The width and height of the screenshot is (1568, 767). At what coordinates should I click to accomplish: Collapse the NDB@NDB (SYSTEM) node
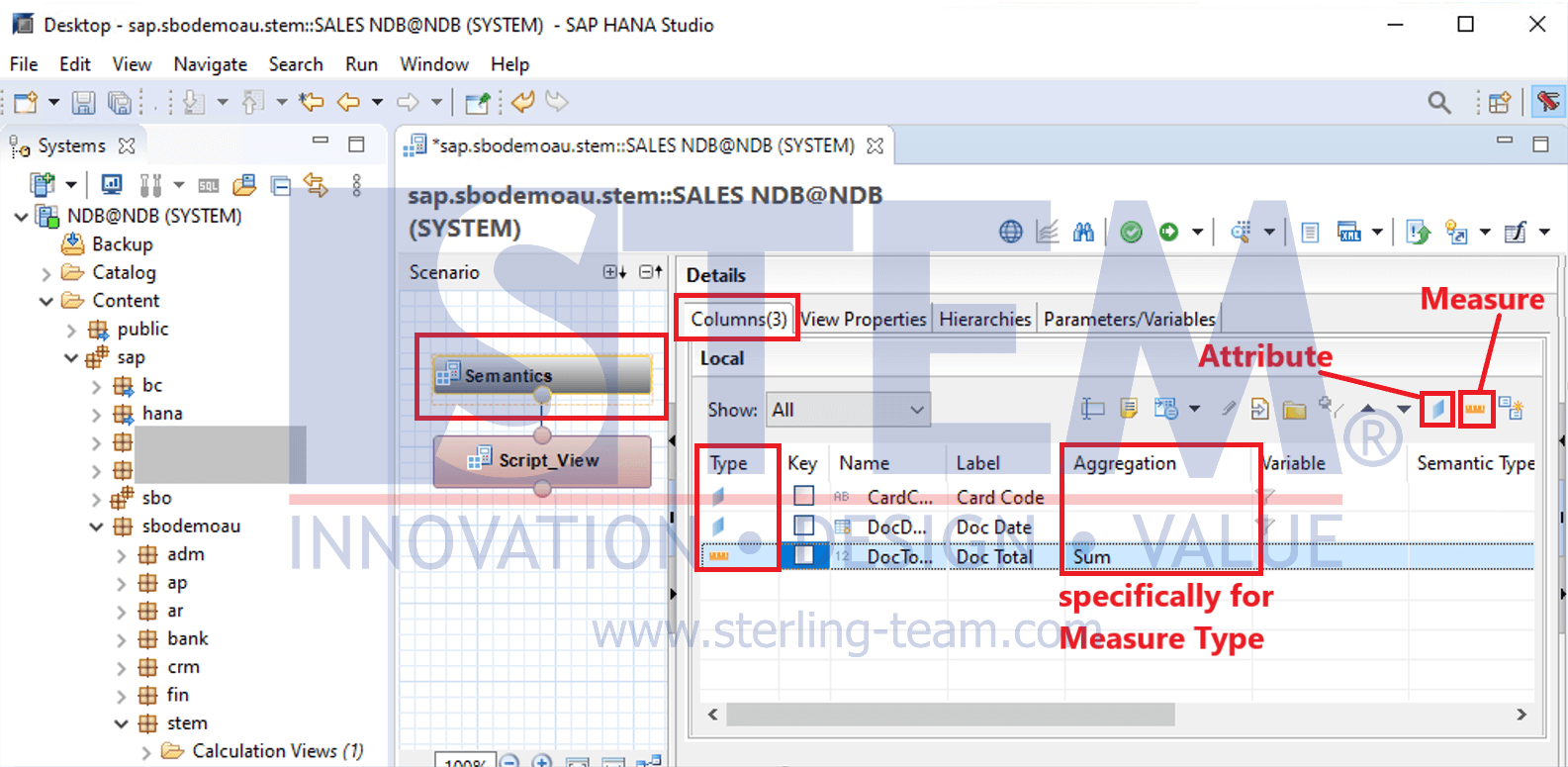pos(21,216)
